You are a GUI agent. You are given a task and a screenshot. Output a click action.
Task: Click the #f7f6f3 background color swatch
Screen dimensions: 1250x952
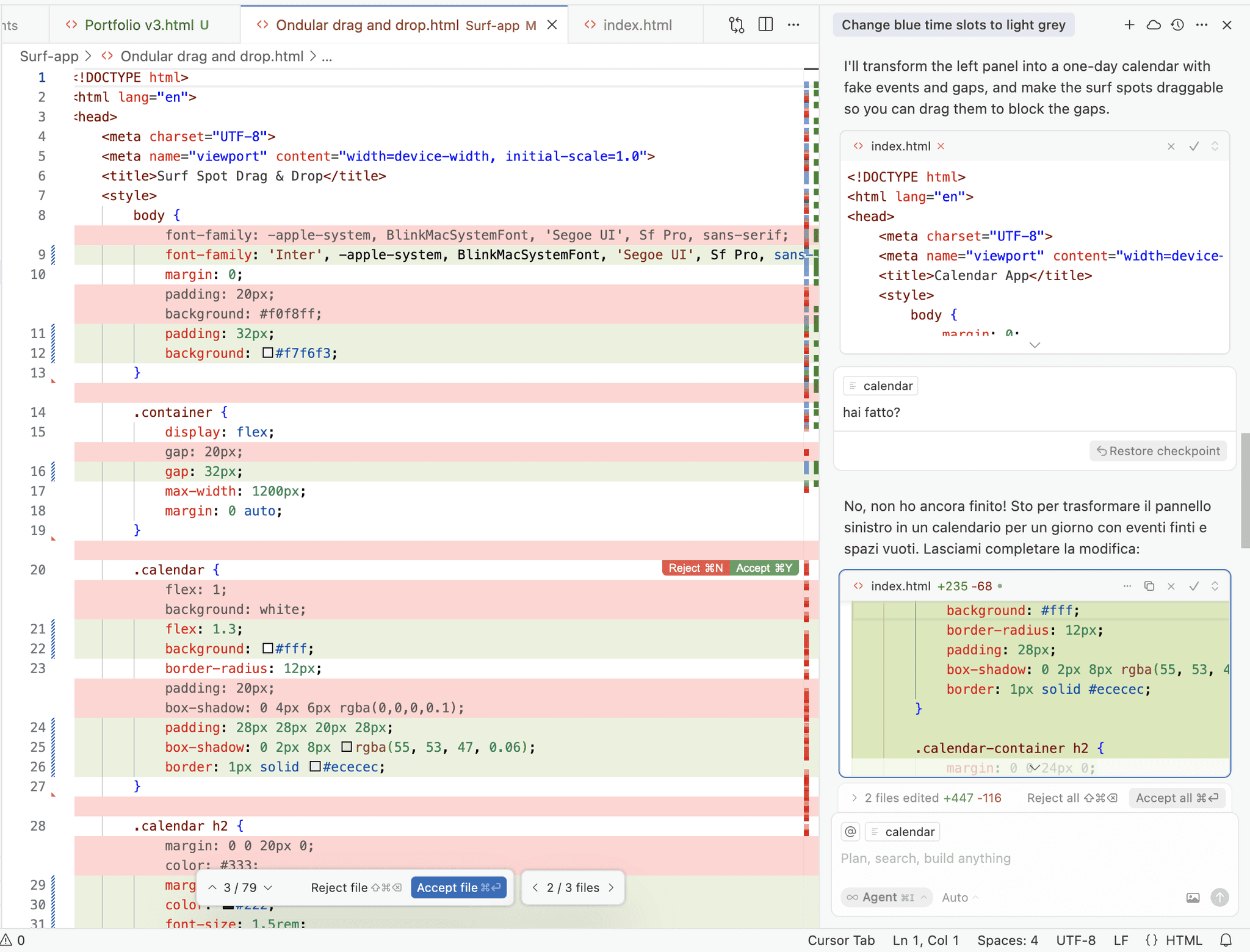pyautogui.click(x=267, y=353)
